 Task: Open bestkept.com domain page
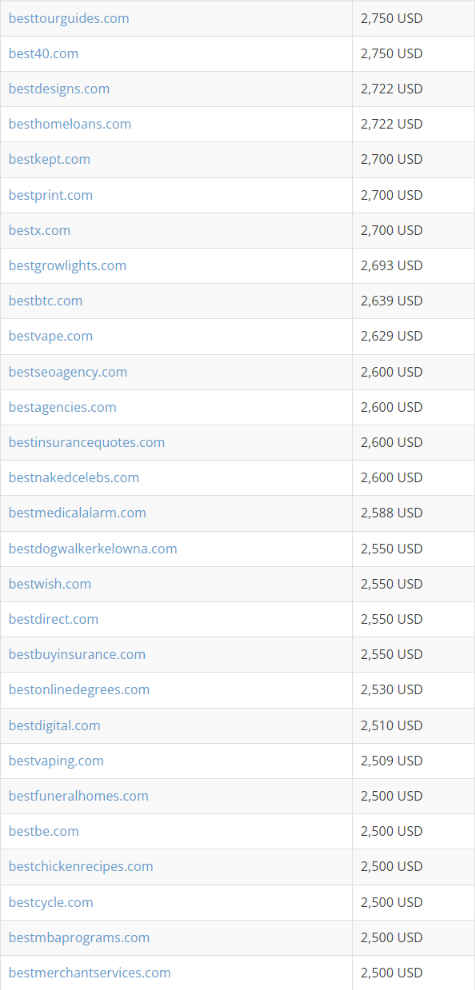click(x=49, y=160)
